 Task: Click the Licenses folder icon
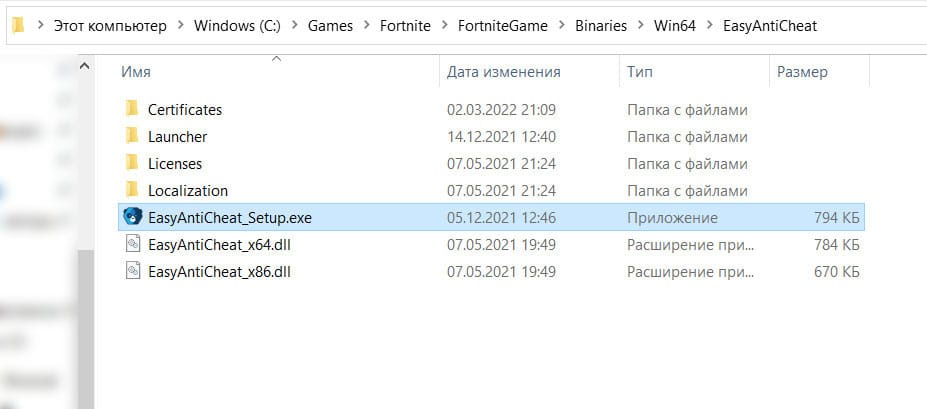[131, 163]
